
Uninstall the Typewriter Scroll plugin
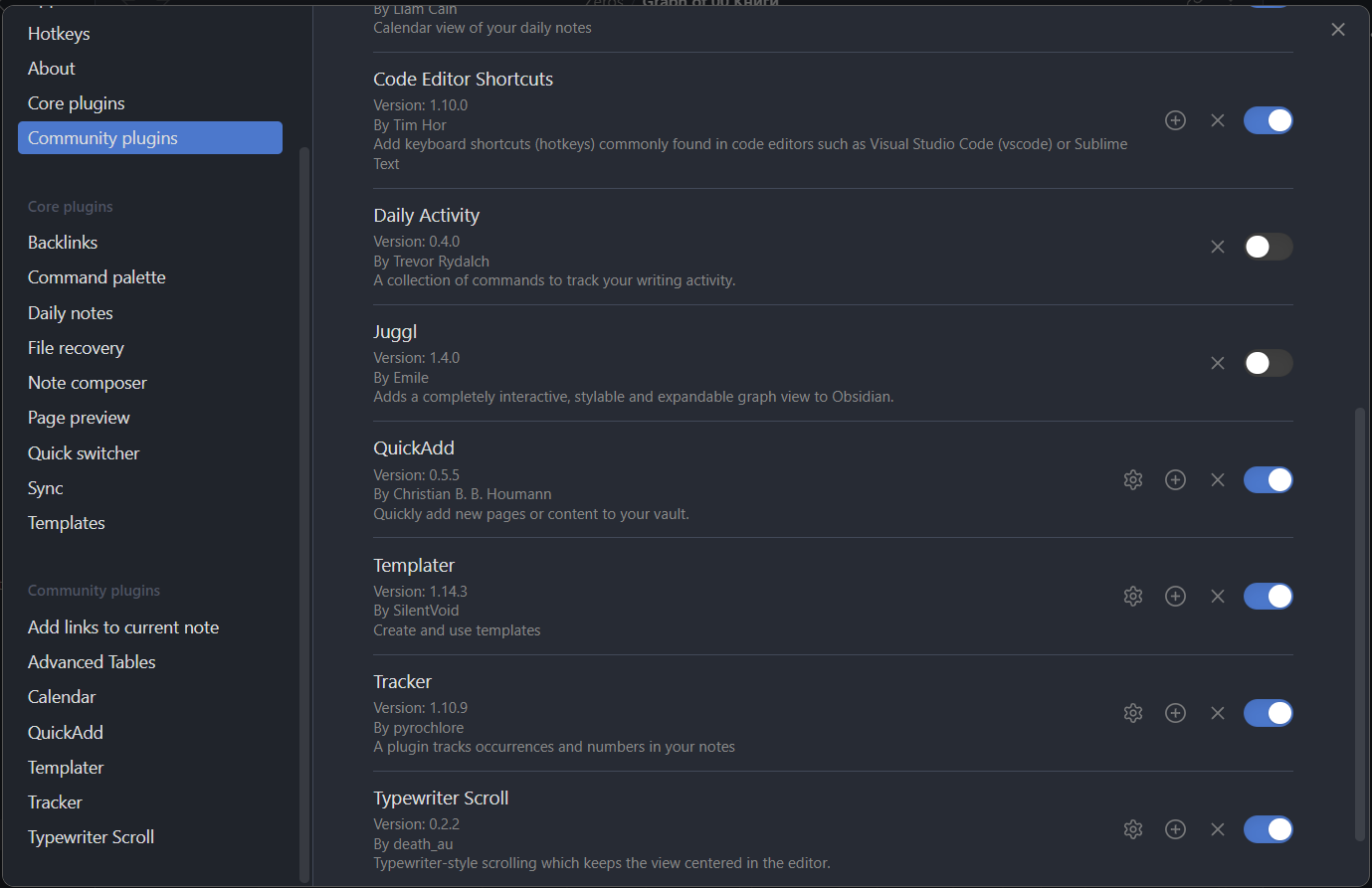tap(1218, 829)
